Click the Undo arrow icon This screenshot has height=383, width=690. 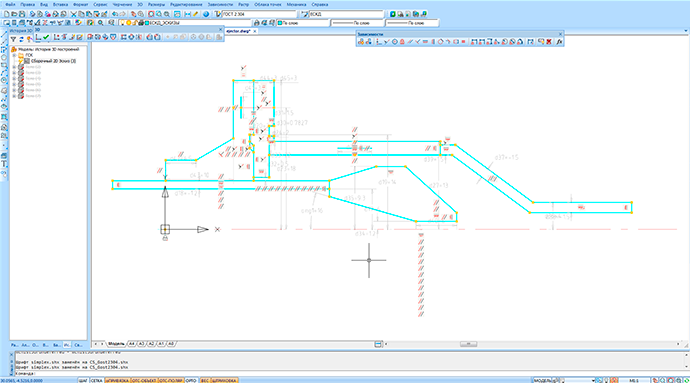[x=115, y=15]
